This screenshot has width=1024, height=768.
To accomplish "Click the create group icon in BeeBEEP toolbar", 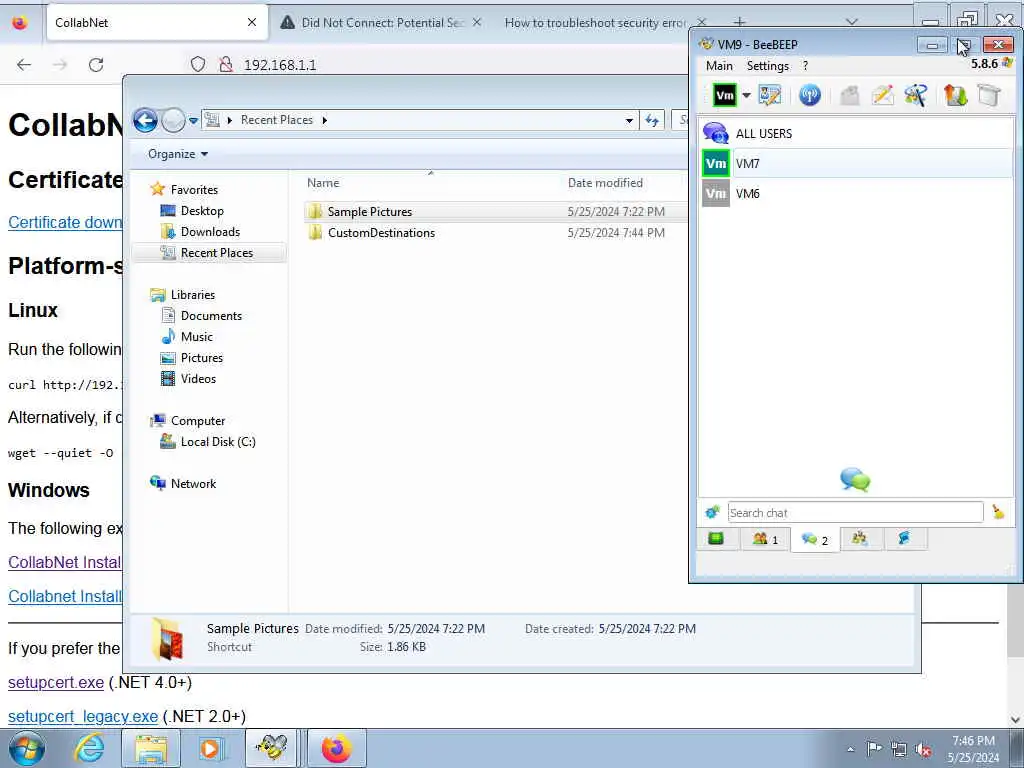I will (916, 95).
